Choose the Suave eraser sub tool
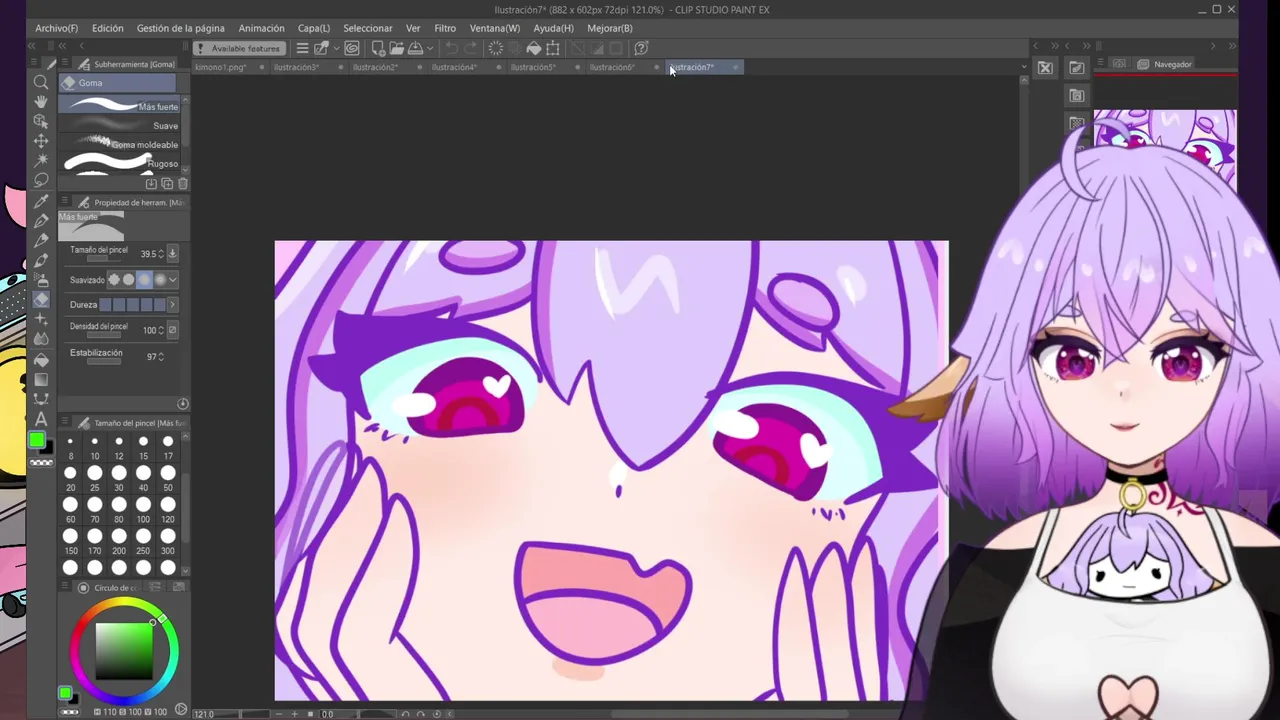1280x720 pixels. (119, 126)
